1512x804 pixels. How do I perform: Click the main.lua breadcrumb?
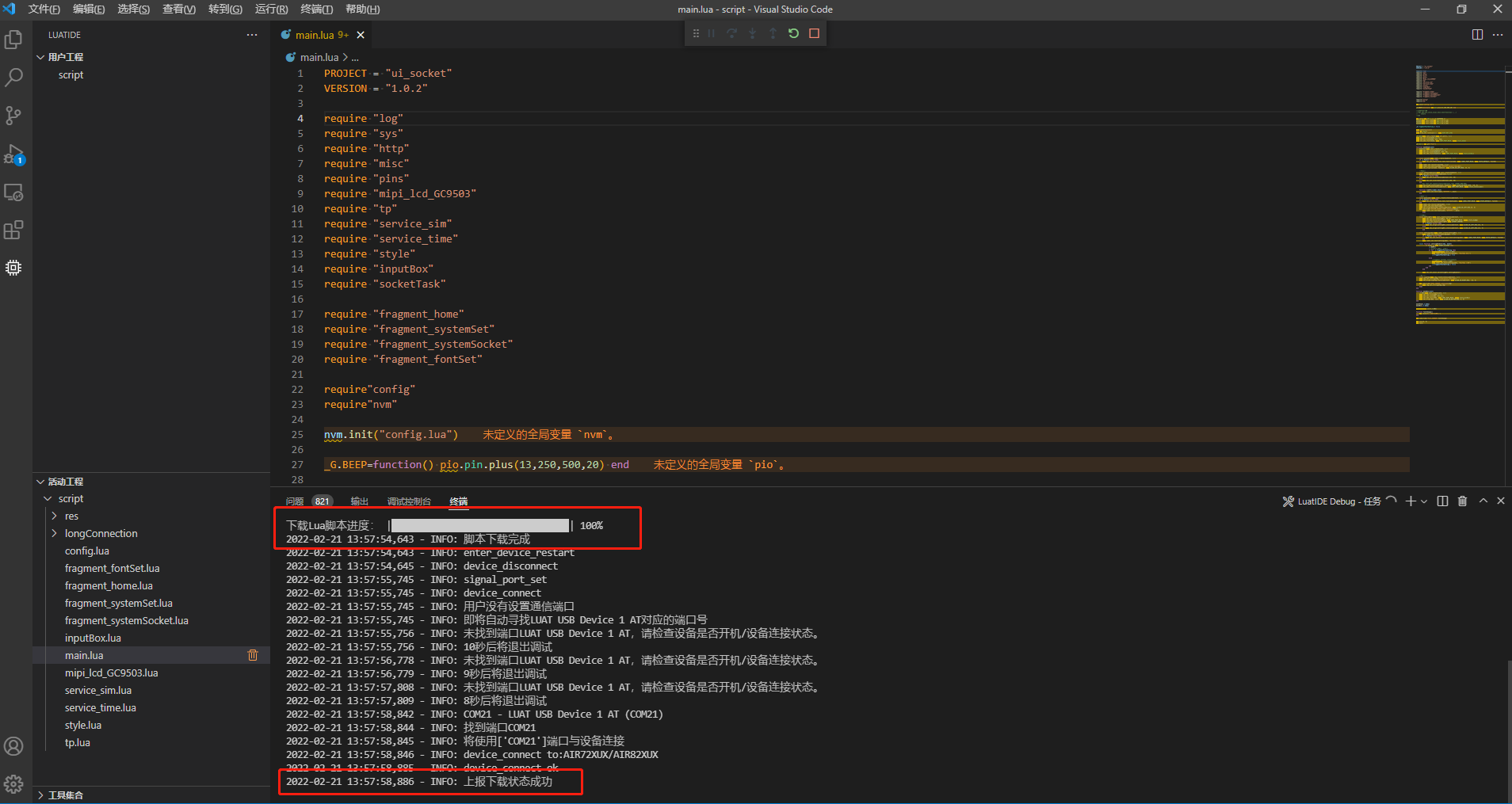[319, 57]
